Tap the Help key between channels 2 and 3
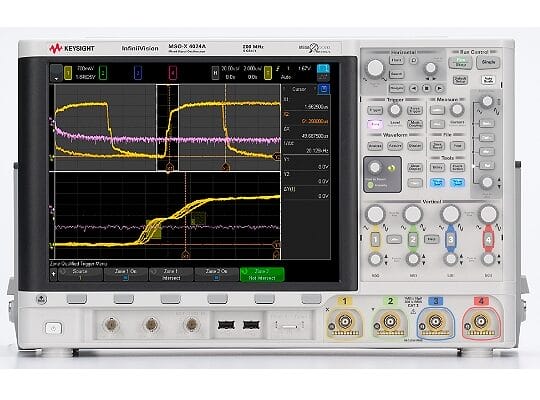This screenshot has height=400, width=540. click(x=431, y=239)
